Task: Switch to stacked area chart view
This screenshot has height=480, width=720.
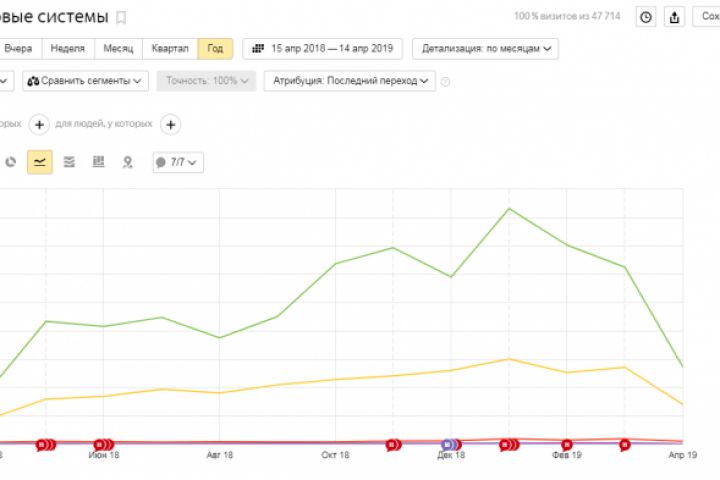Action: (69, 161)
